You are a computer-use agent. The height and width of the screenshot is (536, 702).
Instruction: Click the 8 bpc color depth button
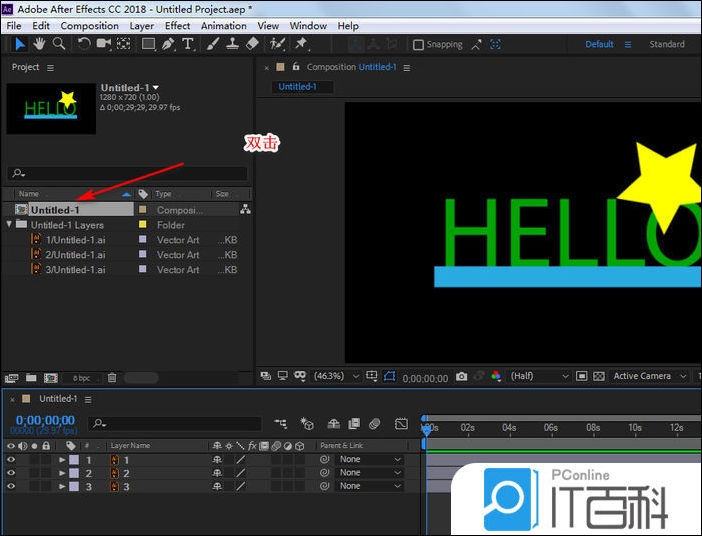pos(81,378)
